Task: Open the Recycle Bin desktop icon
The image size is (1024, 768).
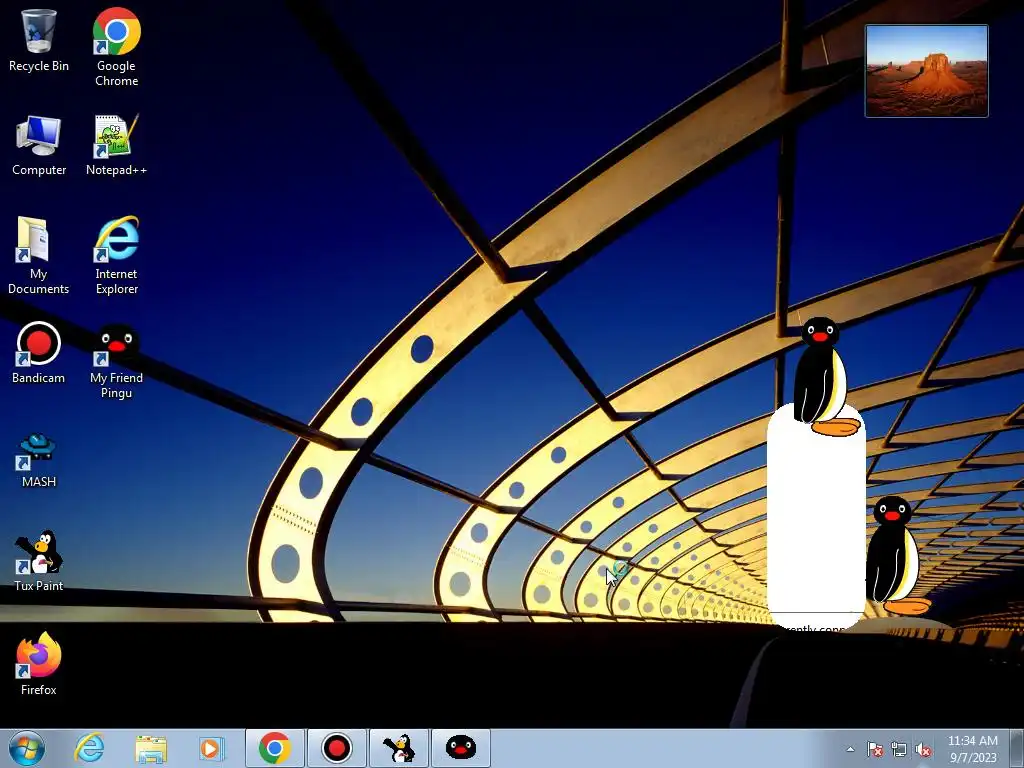Action: point(39,39)
